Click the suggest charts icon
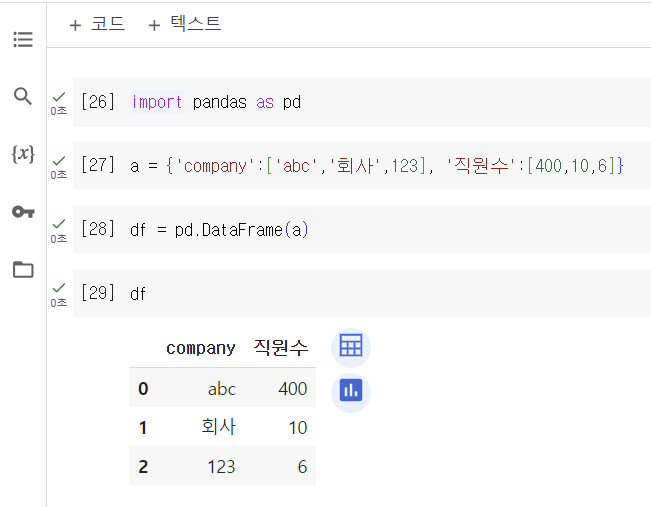The height and width of the screenshot is (507, 651). pyautogui.click(x=351, y=391)
